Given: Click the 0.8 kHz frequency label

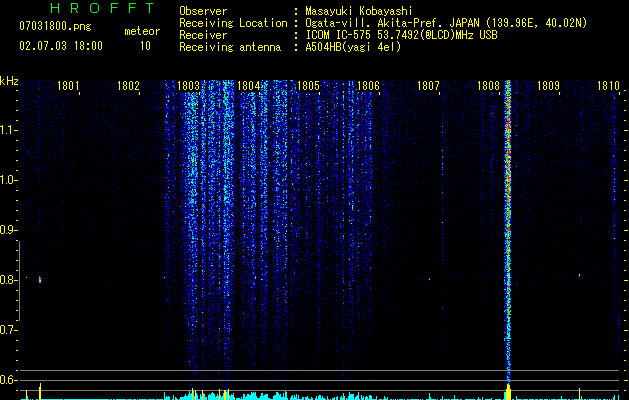Looking at the screenshot, I should (x=8, y=280).
